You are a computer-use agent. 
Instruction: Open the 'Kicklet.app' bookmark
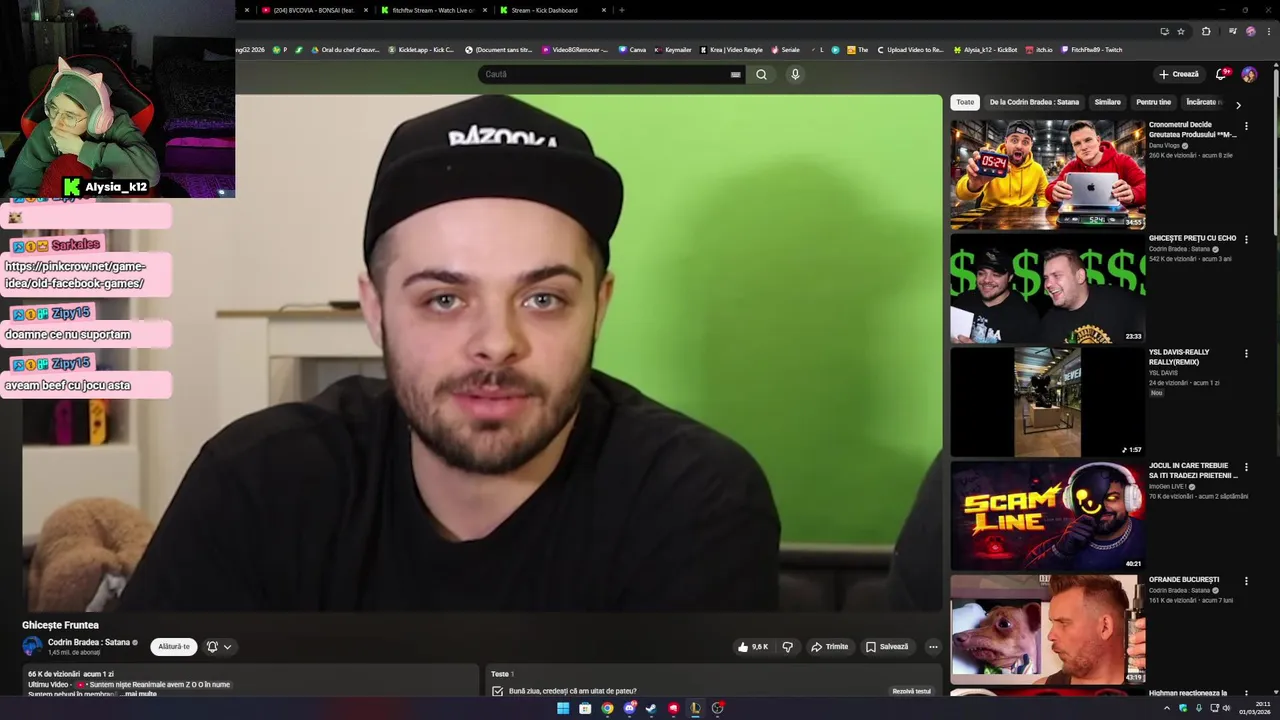pyautogui.click(x=421, y=50)
